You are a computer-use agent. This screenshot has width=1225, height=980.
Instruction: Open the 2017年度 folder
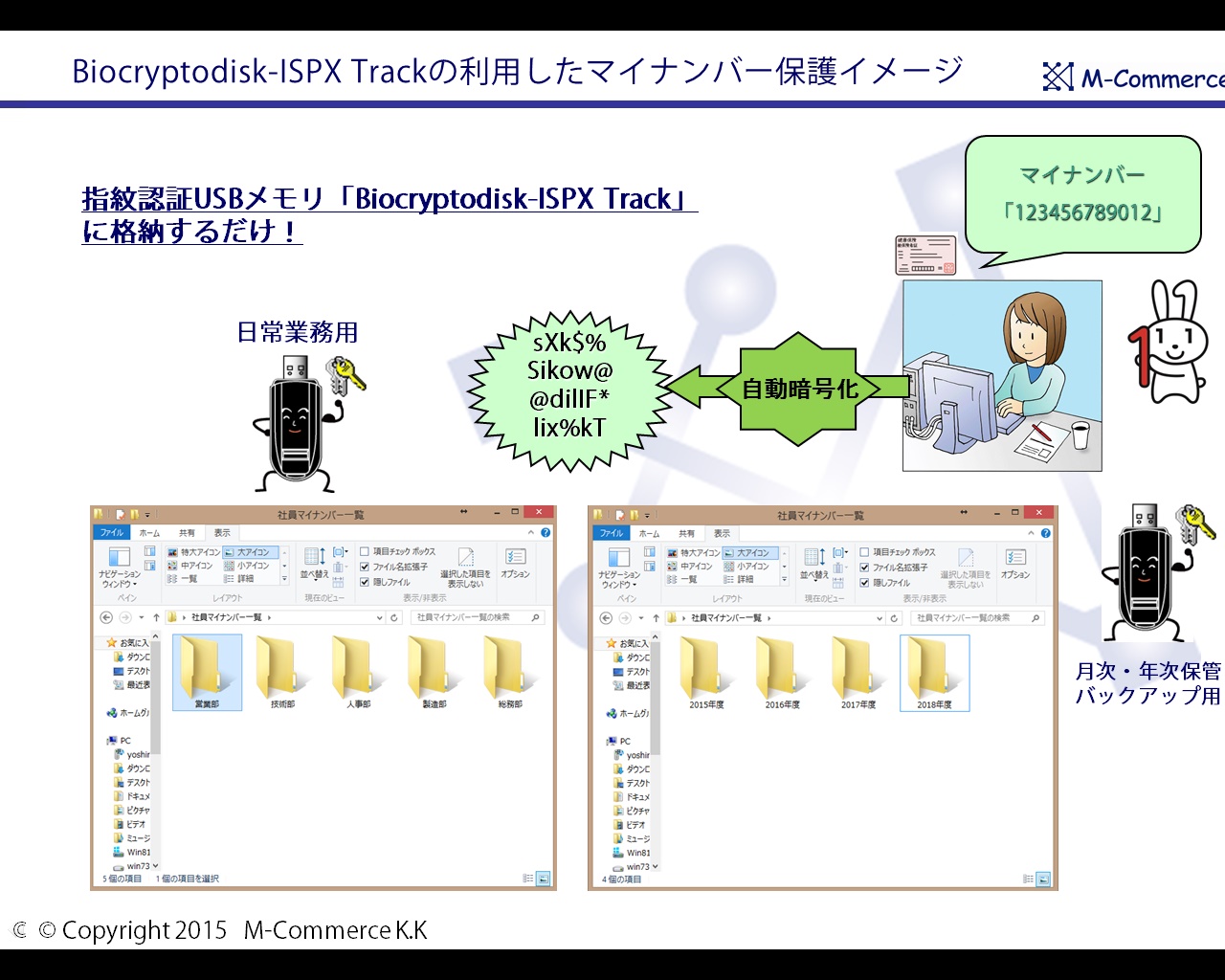point(857,673)
